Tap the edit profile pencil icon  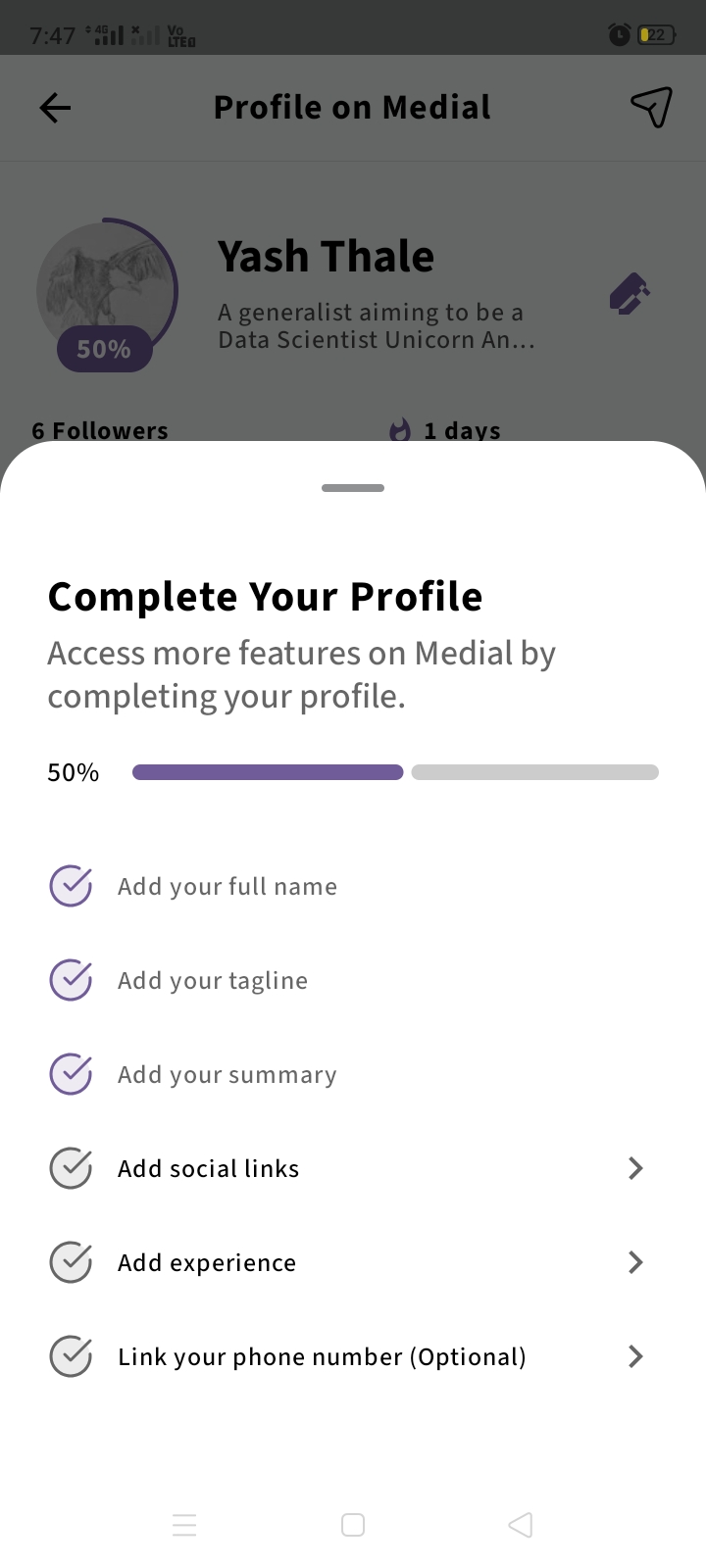[630, 295]
